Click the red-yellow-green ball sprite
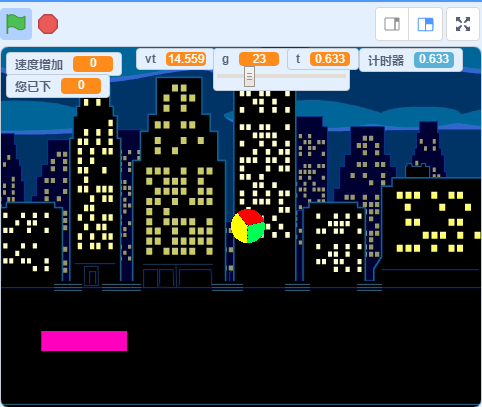This screenshot has height=407, width=482. (x=248, y=226)
